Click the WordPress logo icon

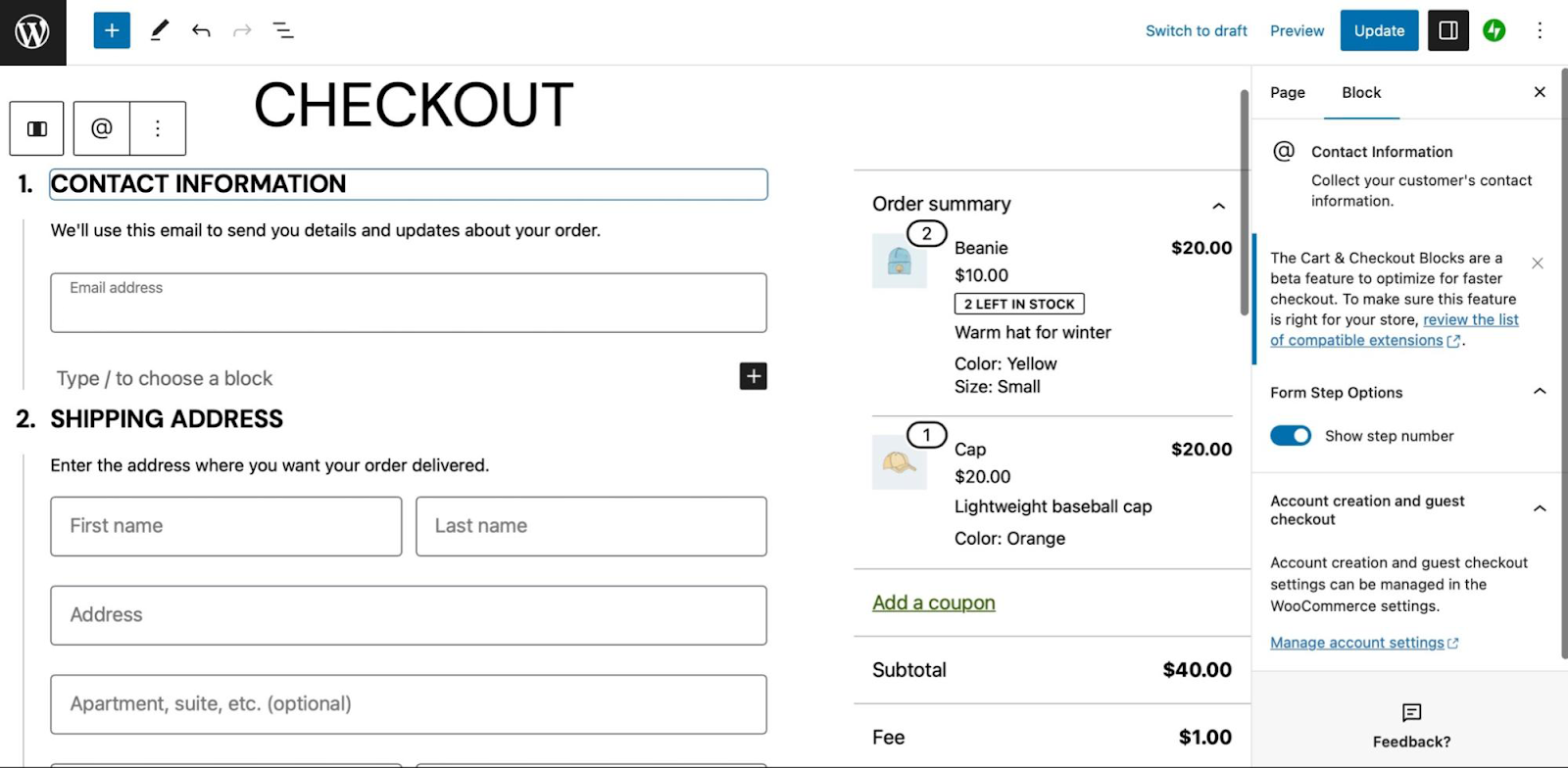(x=32, y=32)
